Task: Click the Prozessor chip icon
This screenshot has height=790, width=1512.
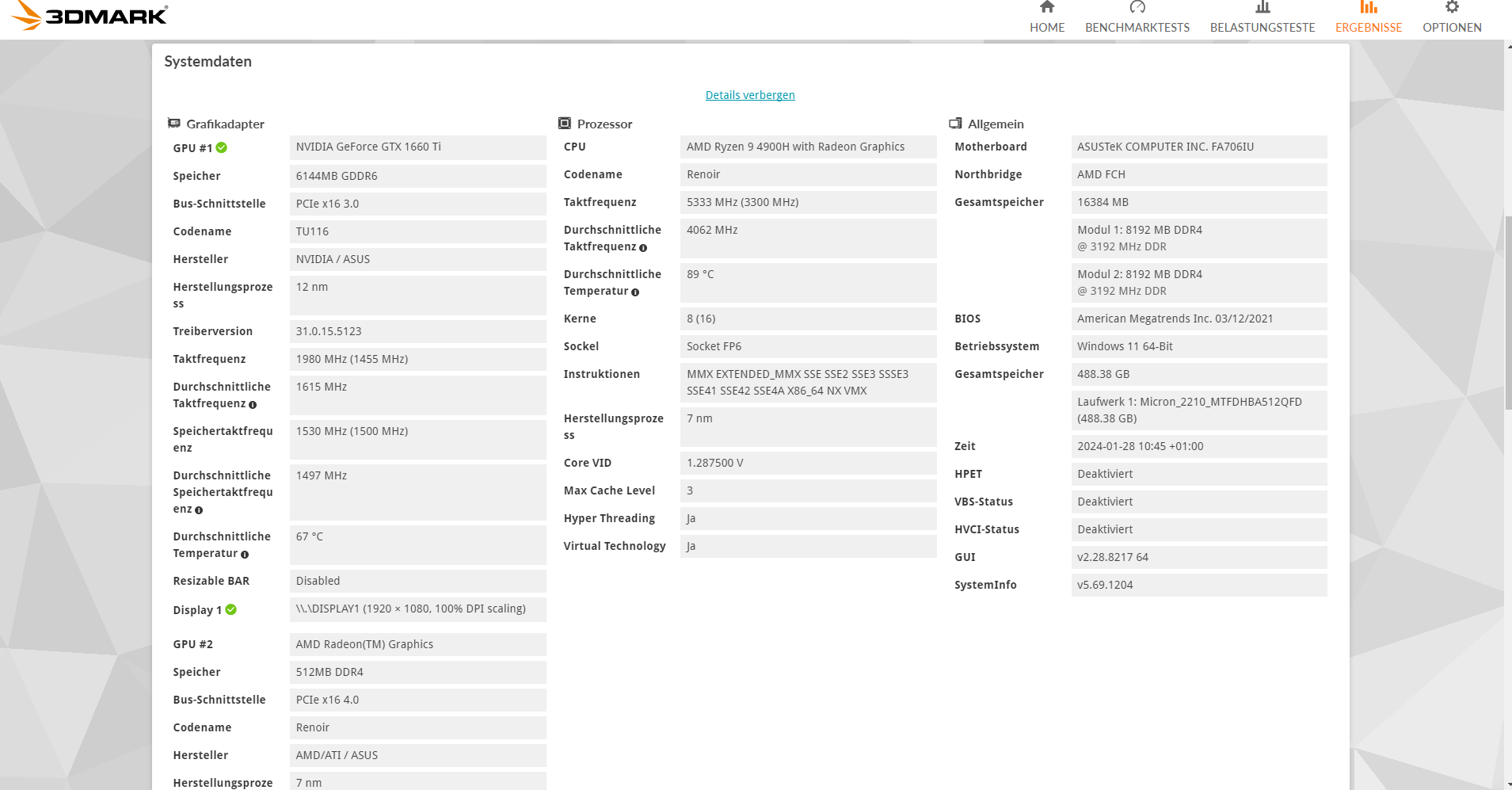Action: pos(565,123)
